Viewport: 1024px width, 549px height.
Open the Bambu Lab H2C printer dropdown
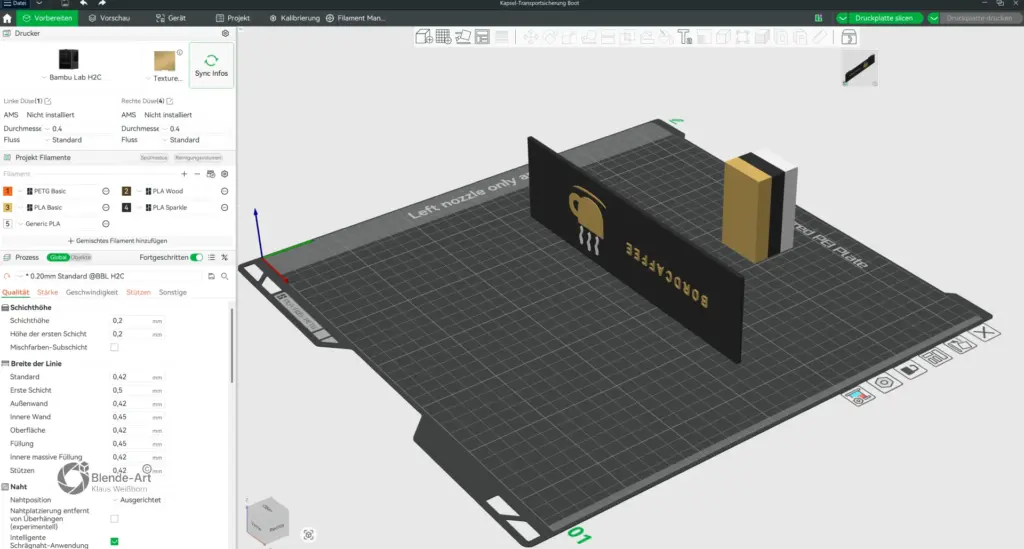[x=72, y=77]
